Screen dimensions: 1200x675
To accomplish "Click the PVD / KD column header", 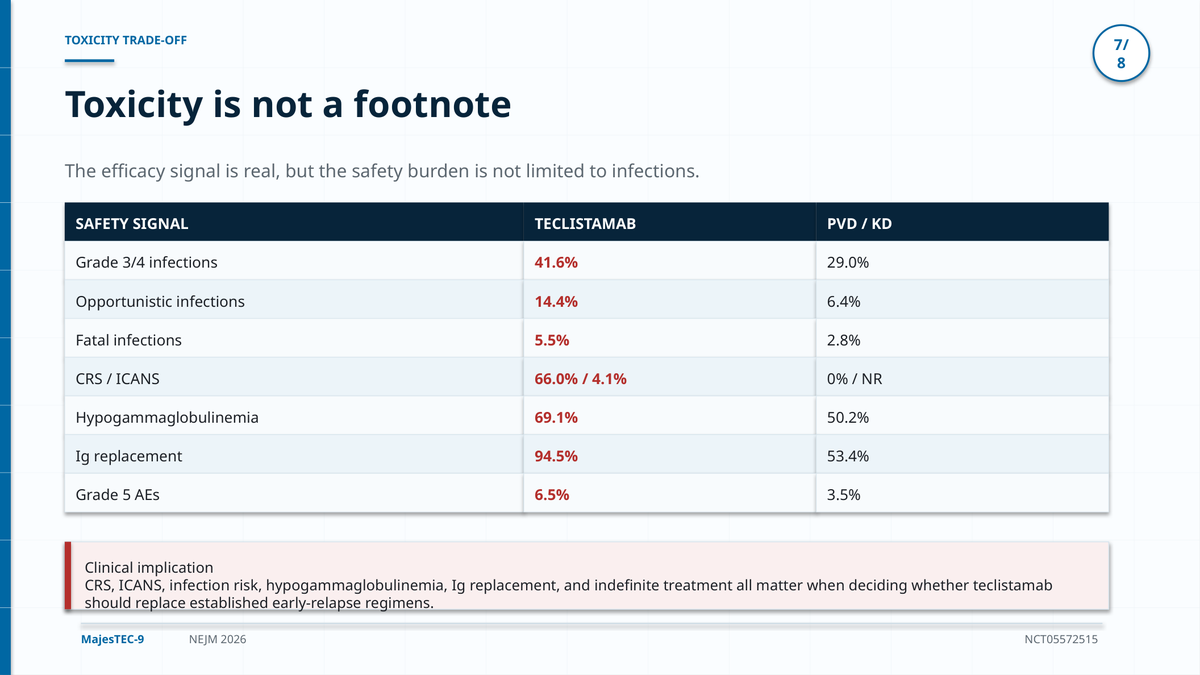I will tap(859, 224).
